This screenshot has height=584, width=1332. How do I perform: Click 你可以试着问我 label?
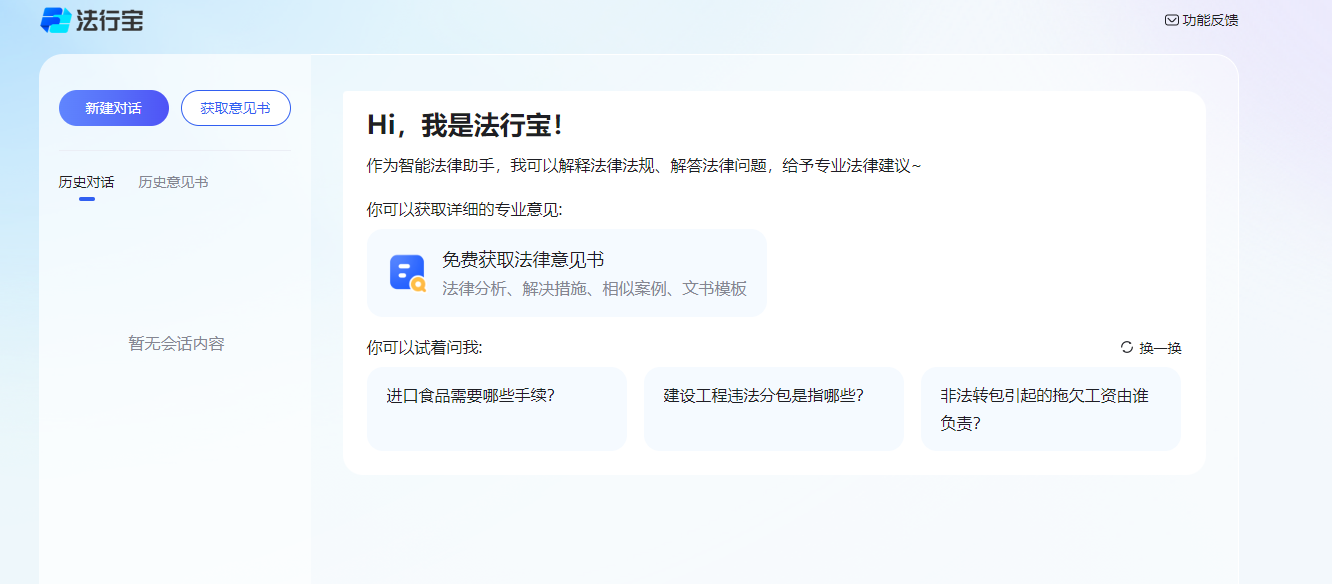[x=424, y=348]
